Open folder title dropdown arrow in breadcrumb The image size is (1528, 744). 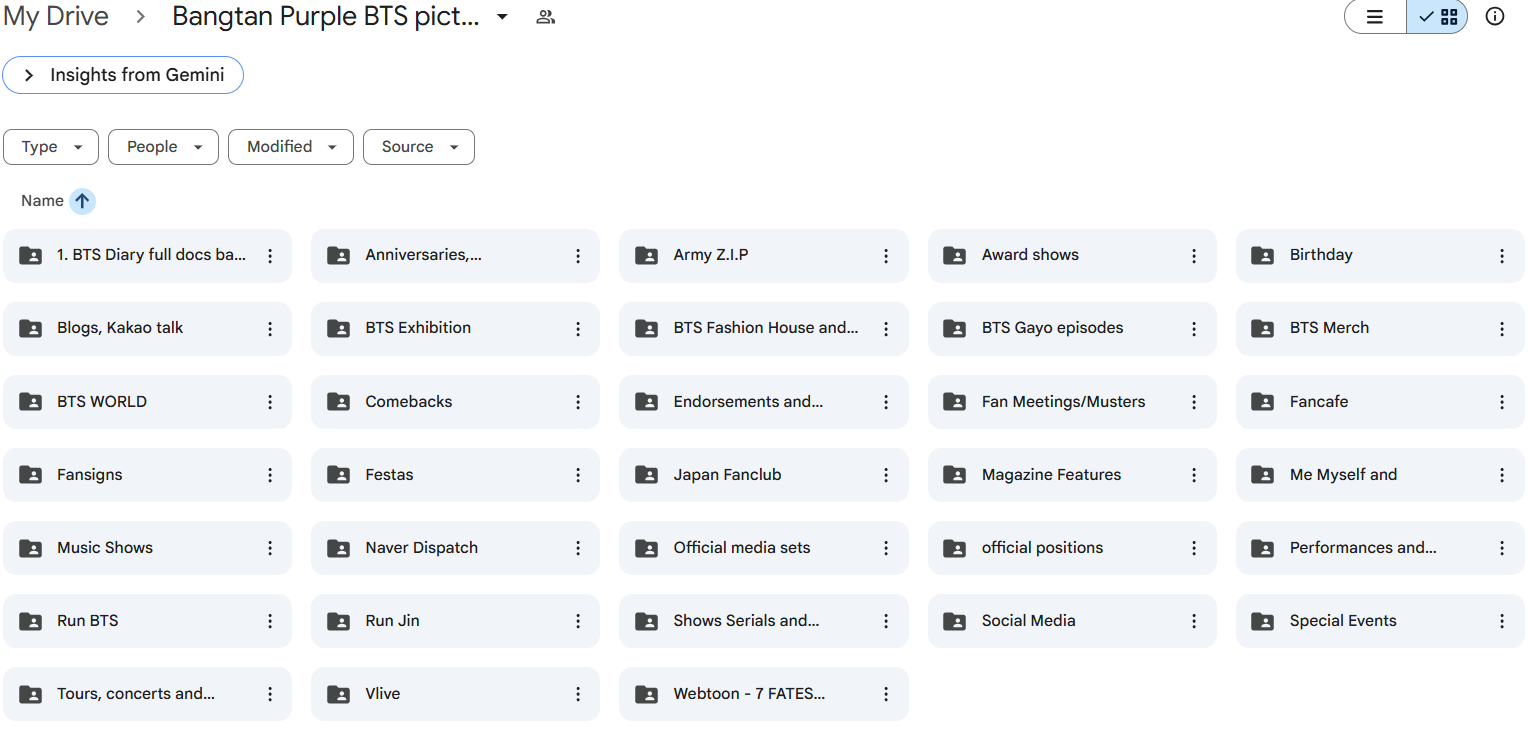(502, 17)
